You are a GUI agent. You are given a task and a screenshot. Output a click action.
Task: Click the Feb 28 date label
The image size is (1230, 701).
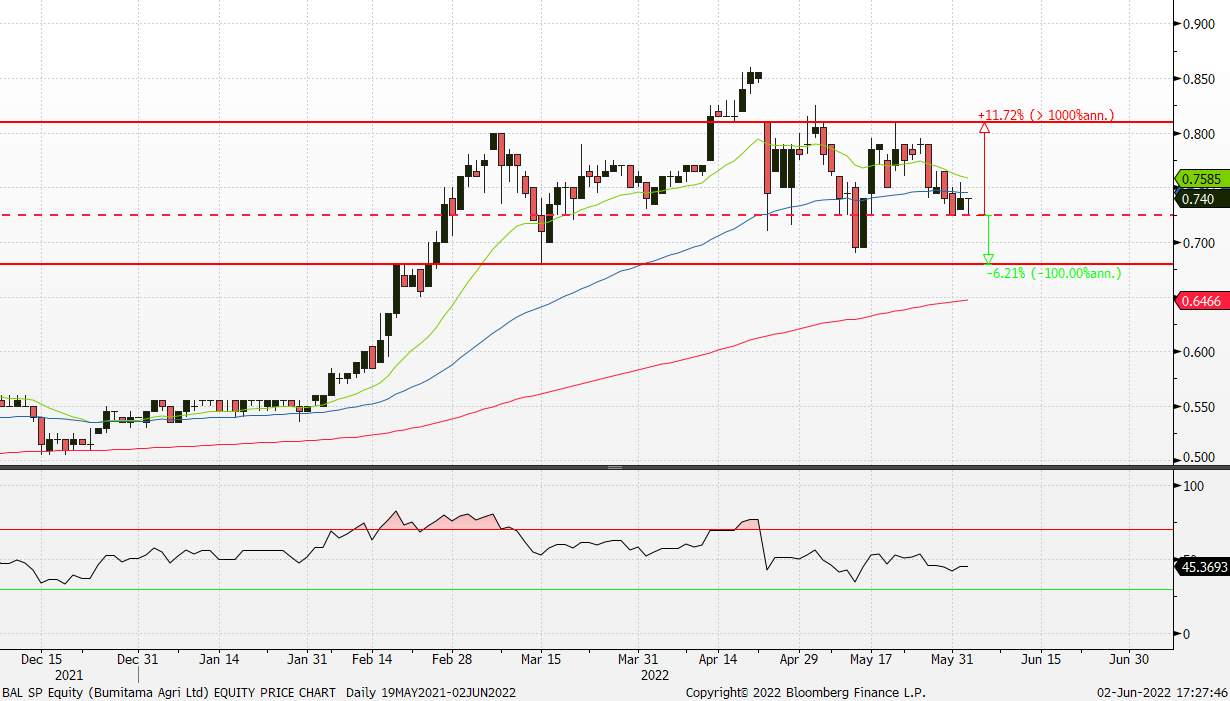point(451,660)
